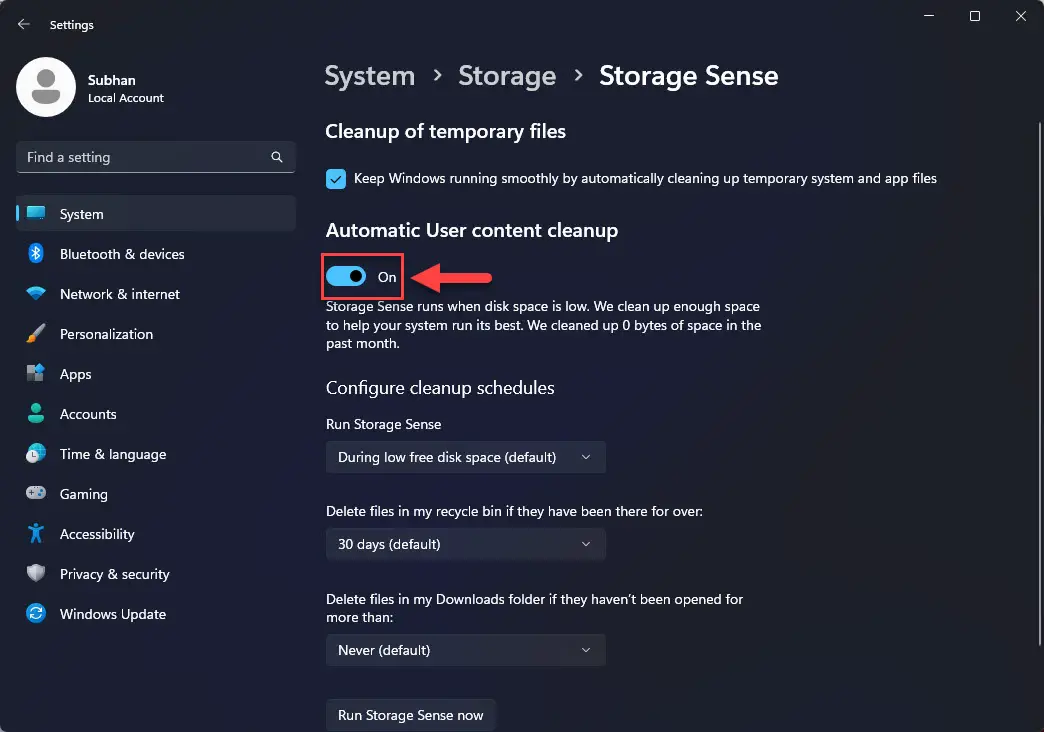Click the Bluetooth icon in sidebar
Screen dimensions: 1044x732
point(36,254)
